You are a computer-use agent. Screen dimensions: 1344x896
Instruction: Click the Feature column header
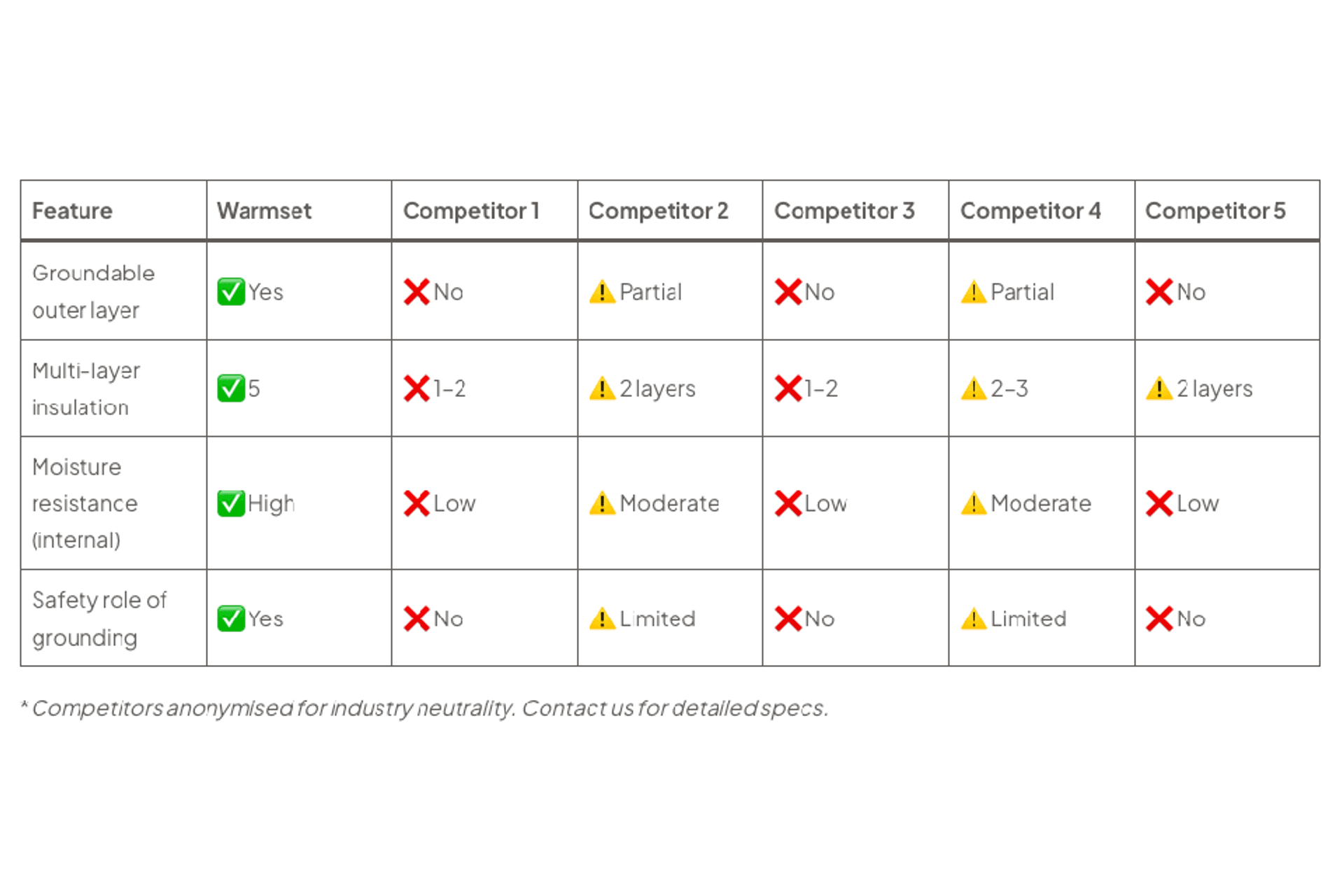72,211
